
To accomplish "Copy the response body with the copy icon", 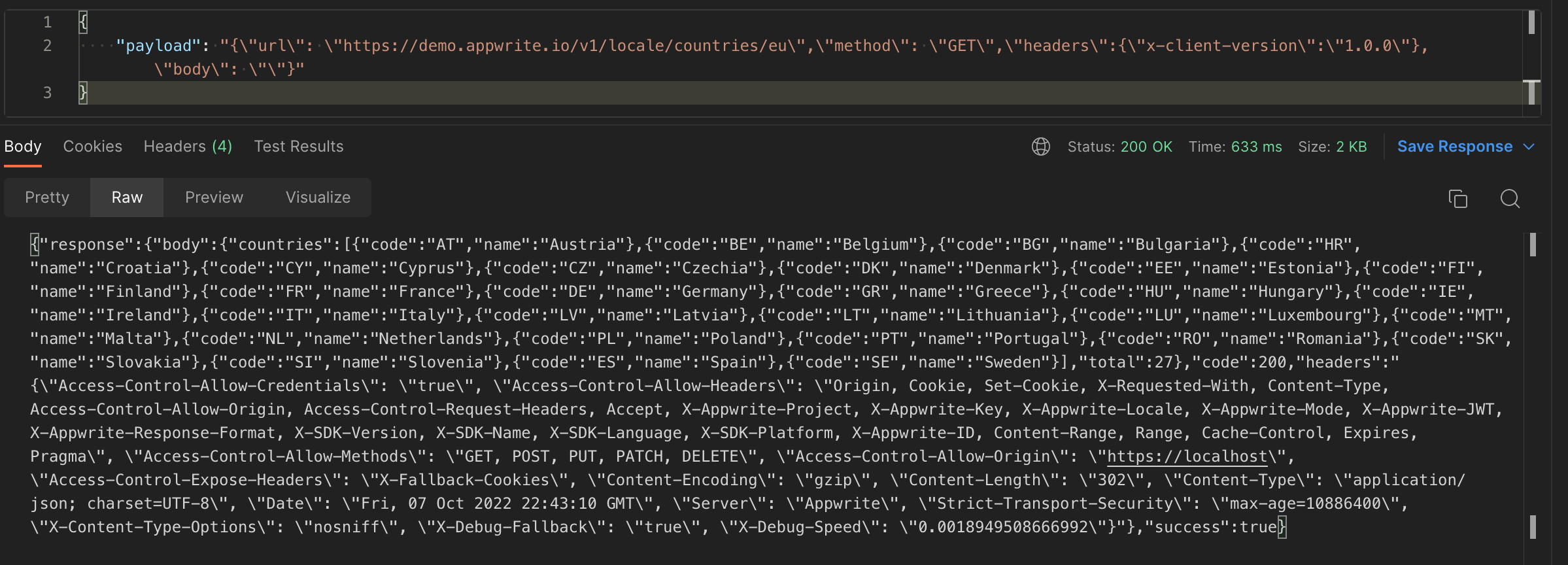I will tap(1457, 198).
